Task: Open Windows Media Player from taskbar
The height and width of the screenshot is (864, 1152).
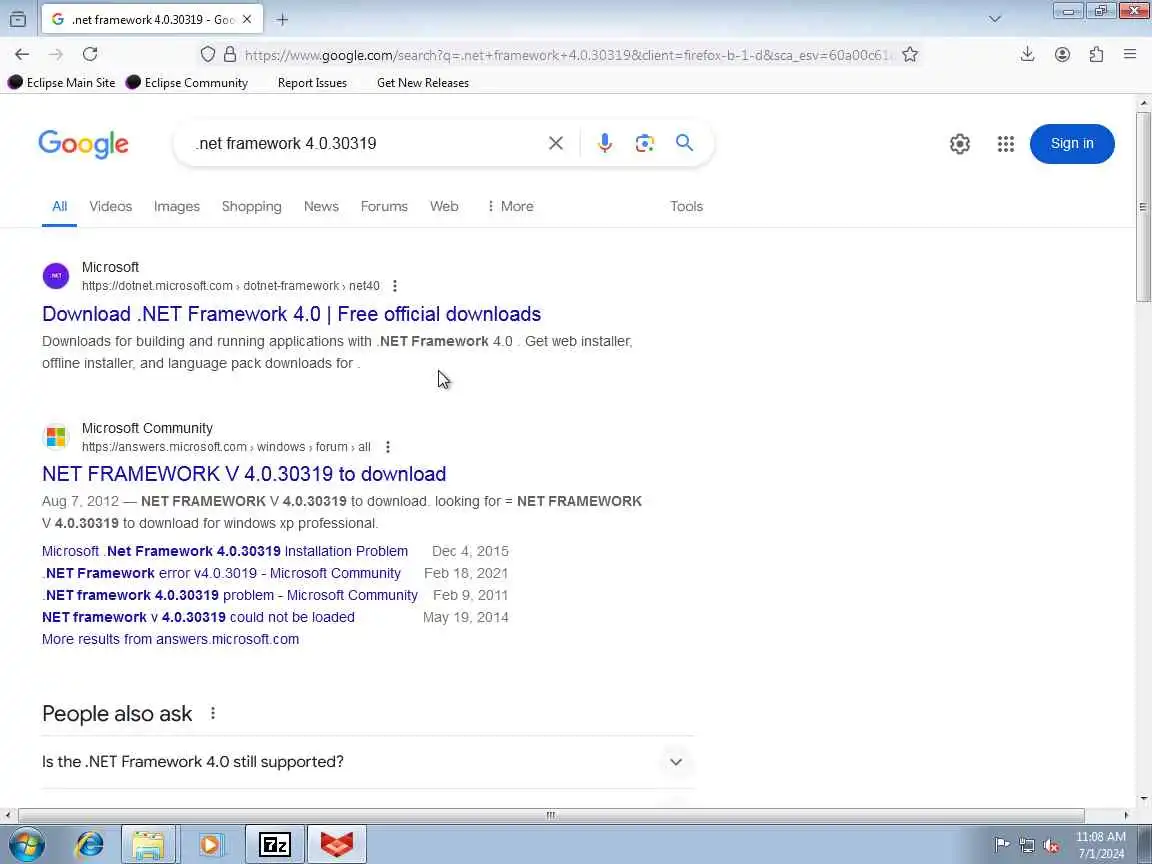Action: (x=210, y=844)
